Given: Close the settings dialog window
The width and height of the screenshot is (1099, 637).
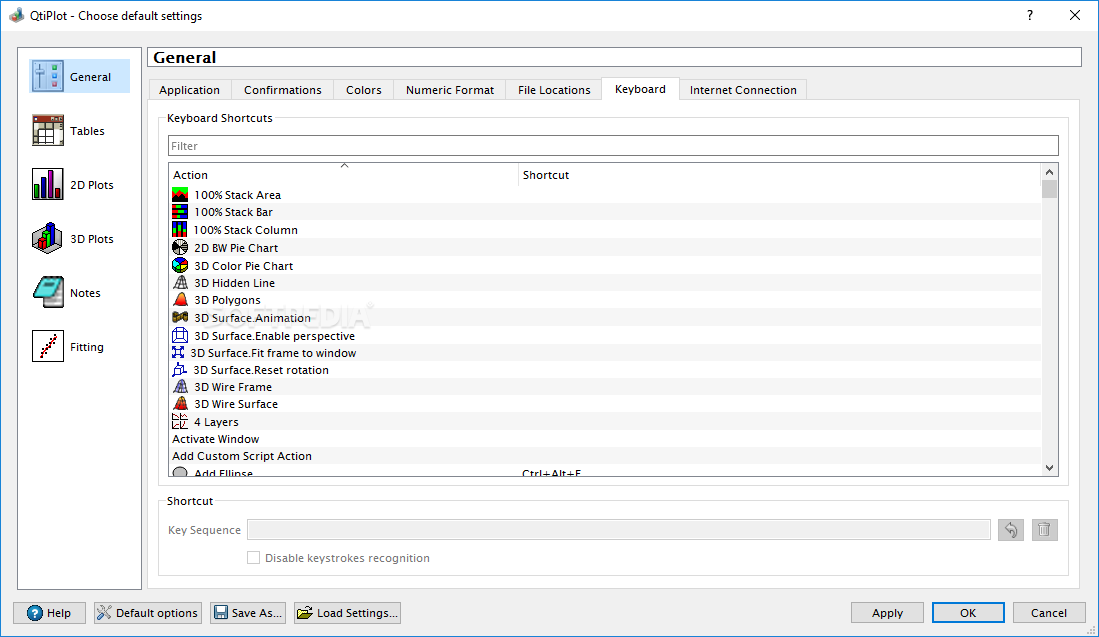Looking at the screenshot, I should [1074, 15].
